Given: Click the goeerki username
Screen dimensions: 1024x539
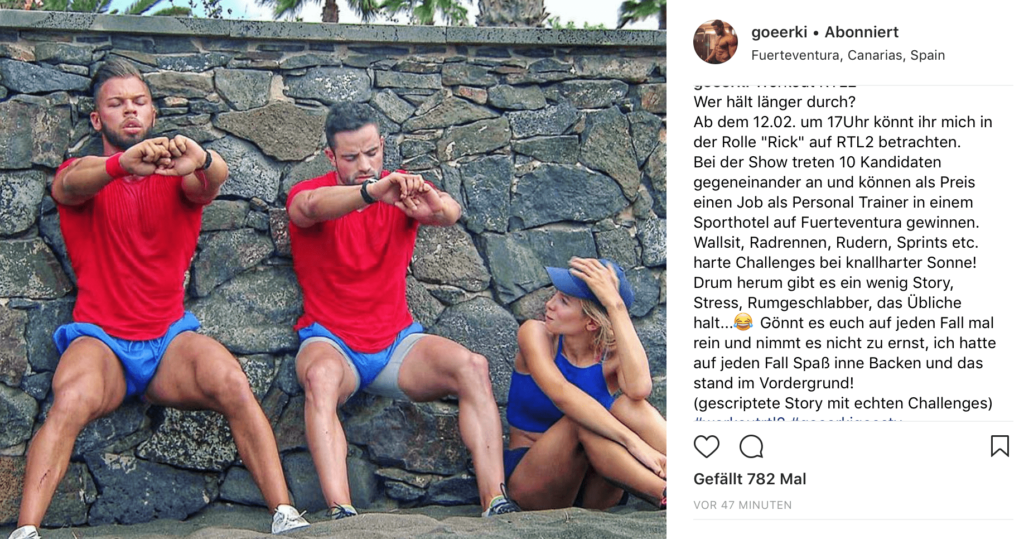Looking at the screenshot, I should click(x=779, y=32).
